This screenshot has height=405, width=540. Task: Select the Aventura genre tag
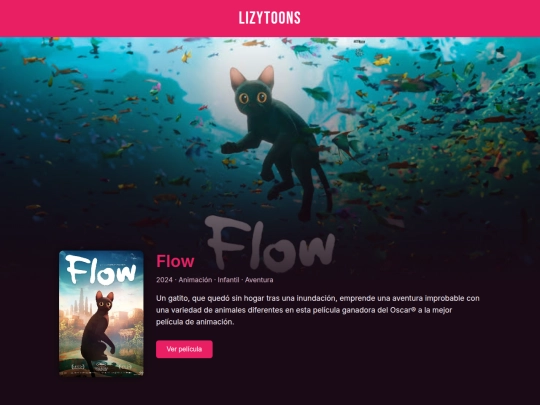(x=259, y=280)
